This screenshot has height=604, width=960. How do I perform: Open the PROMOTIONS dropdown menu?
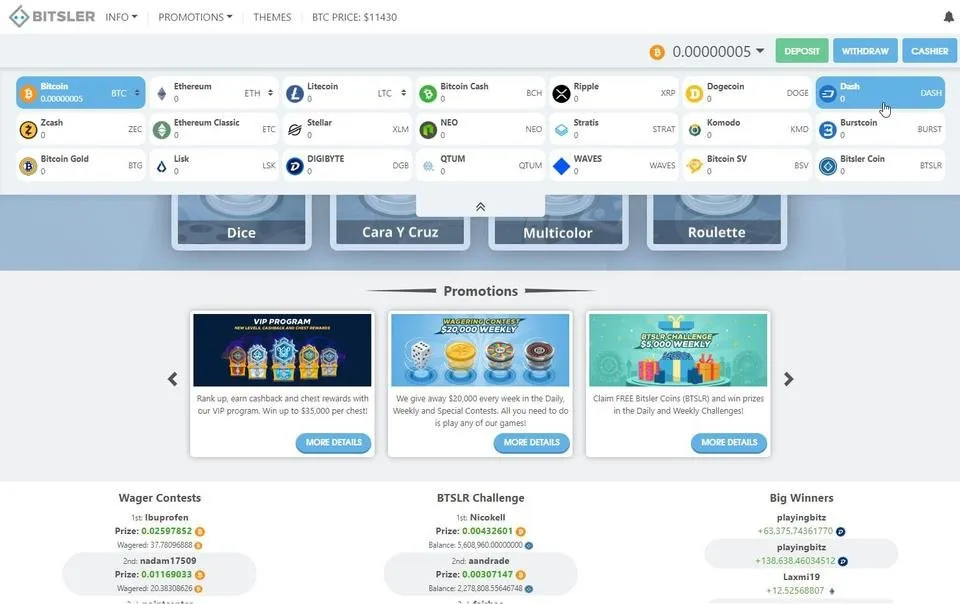tap(195, 17)
